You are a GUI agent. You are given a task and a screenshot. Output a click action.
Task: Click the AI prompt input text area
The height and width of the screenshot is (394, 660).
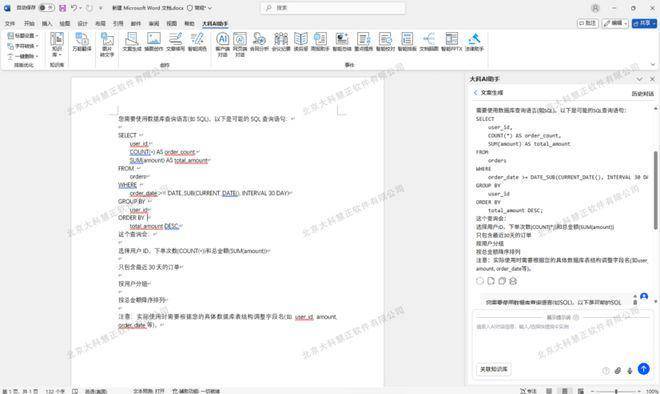pos(562,341)
